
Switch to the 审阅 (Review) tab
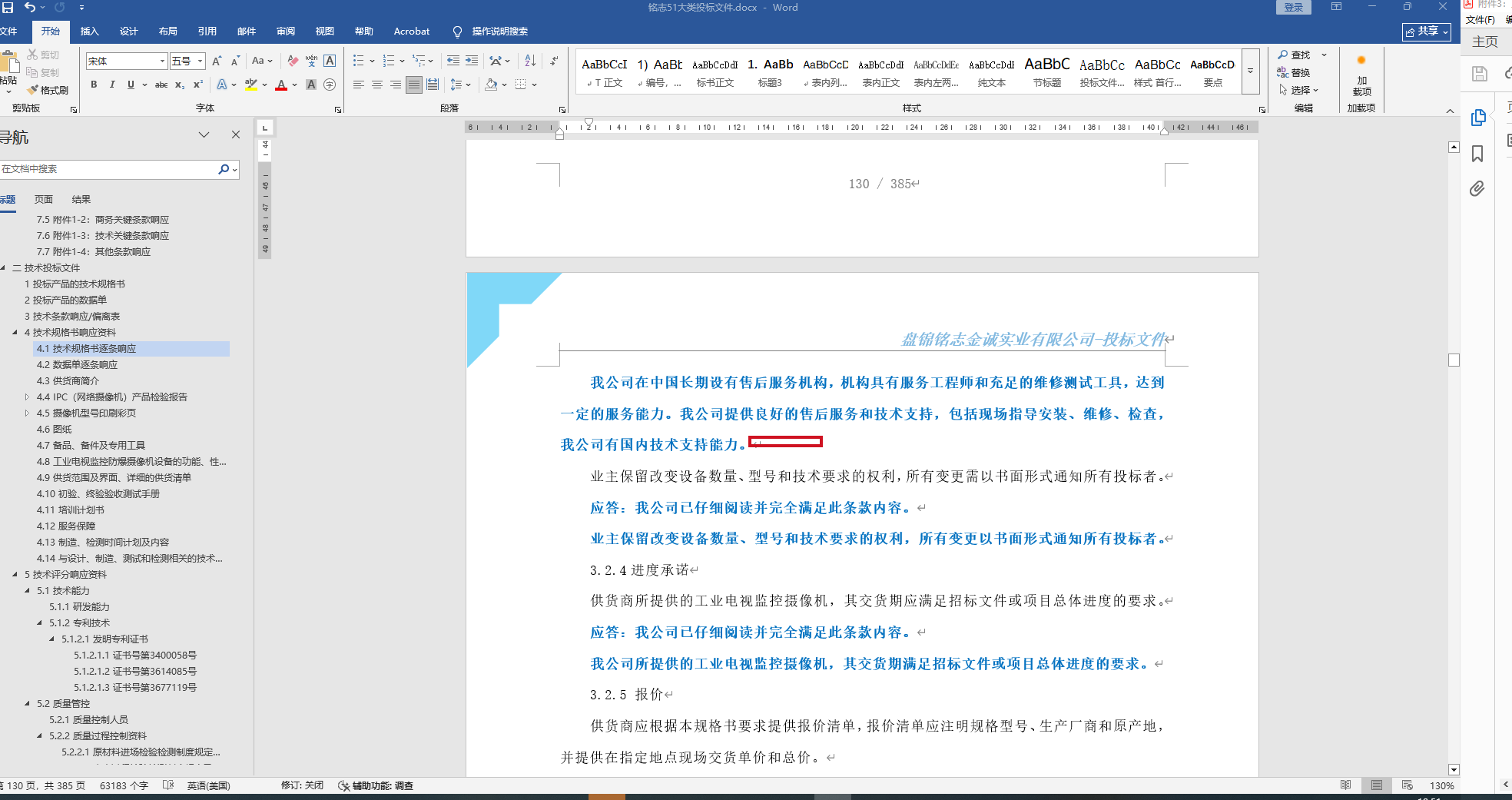click(x=286, y=32)
